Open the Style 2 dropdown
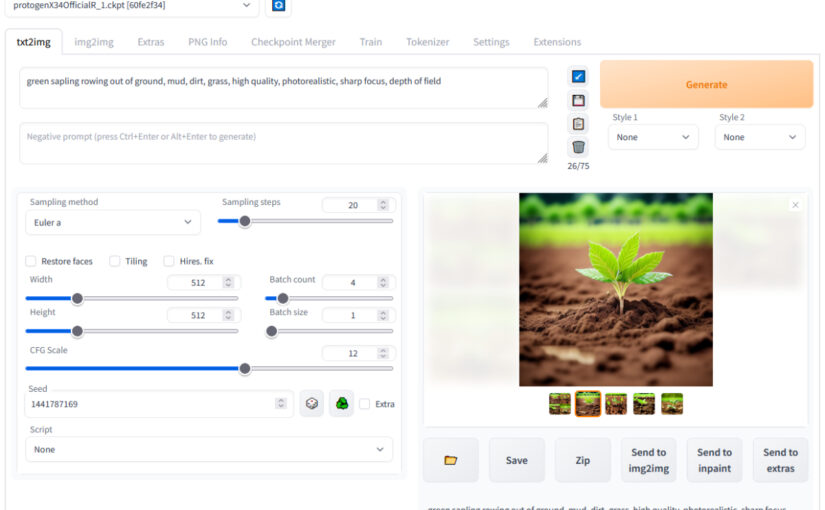The width and height of the screenshot is (825, 510). point(760,137)
